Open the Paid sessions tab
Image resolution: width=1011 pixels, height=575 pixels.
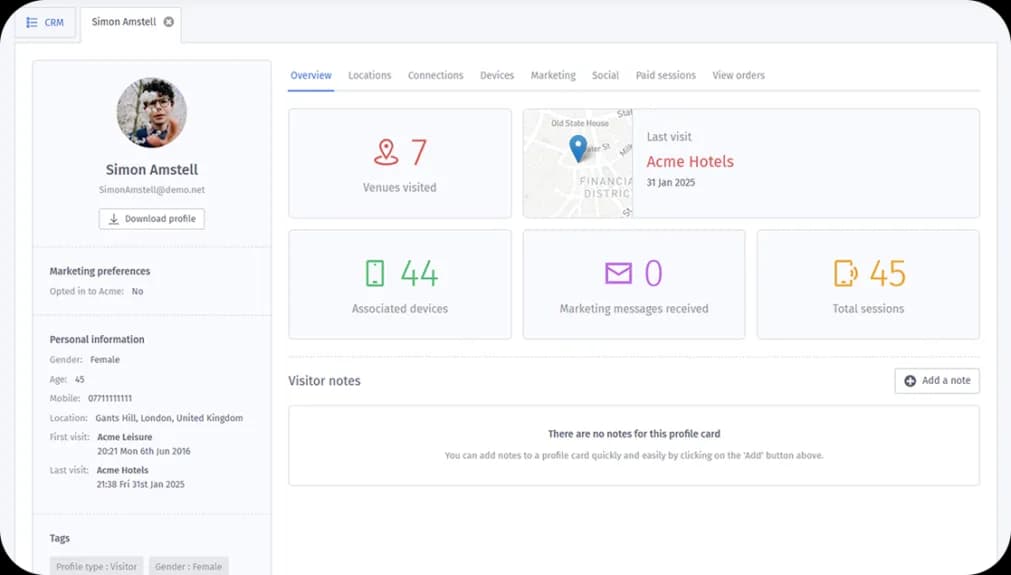(665, 75)
